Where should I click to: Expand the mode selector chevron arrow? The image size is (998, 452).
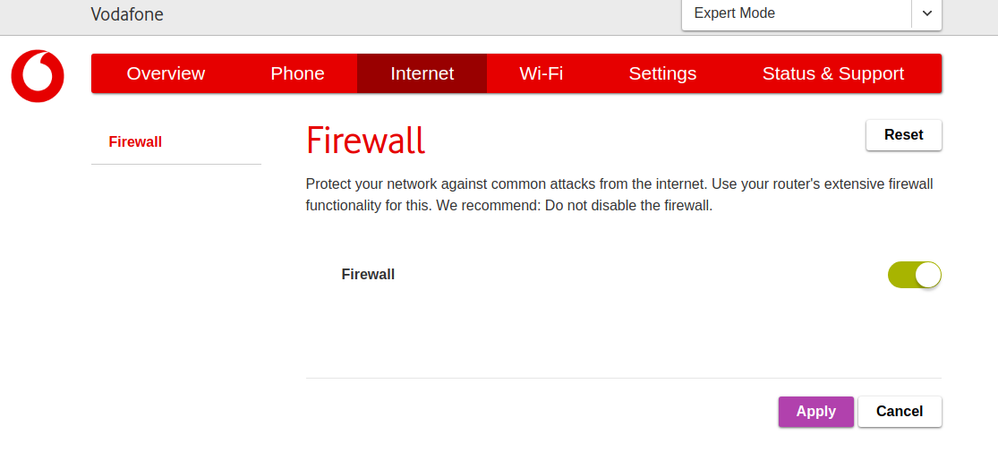tap(926, 14)
